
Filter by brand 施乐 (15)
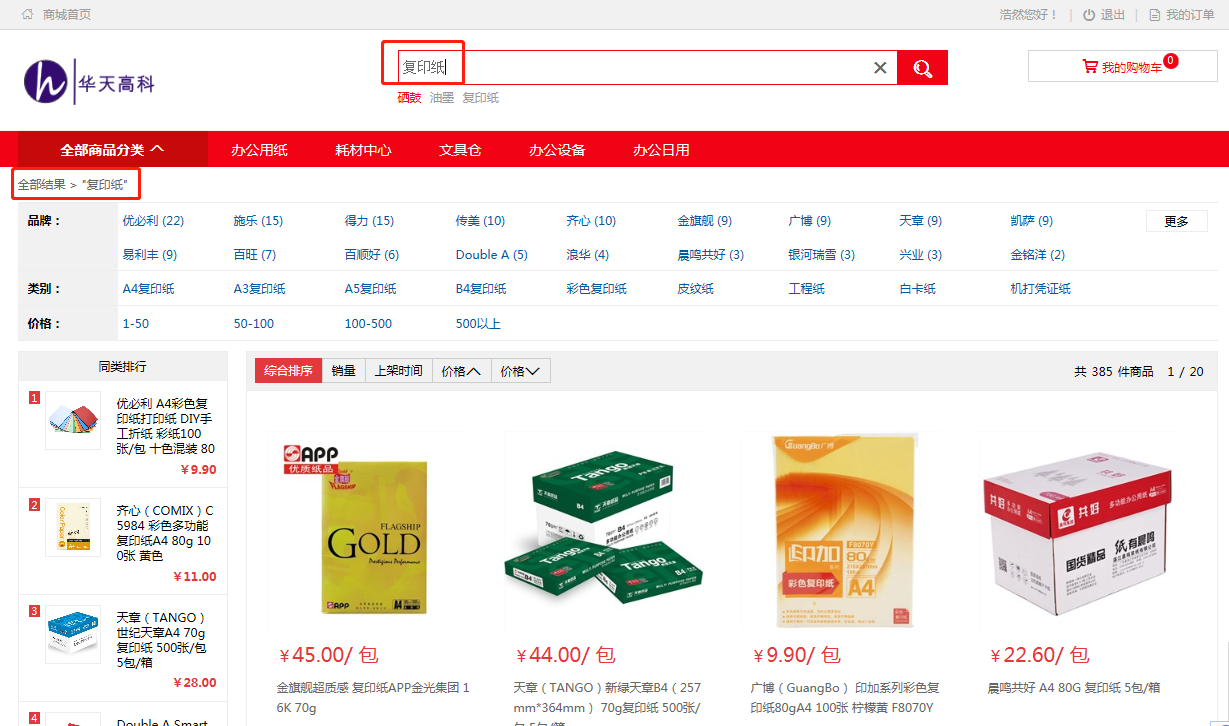[258, 221]
